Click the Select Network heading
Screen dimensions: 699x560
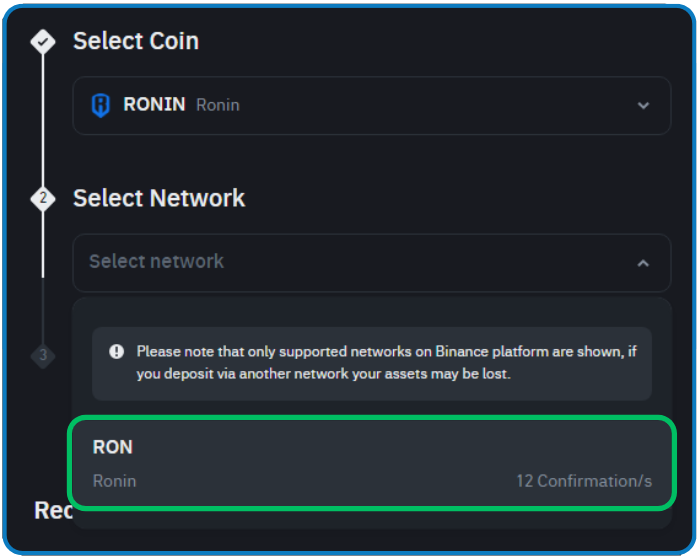coord(159,198)
